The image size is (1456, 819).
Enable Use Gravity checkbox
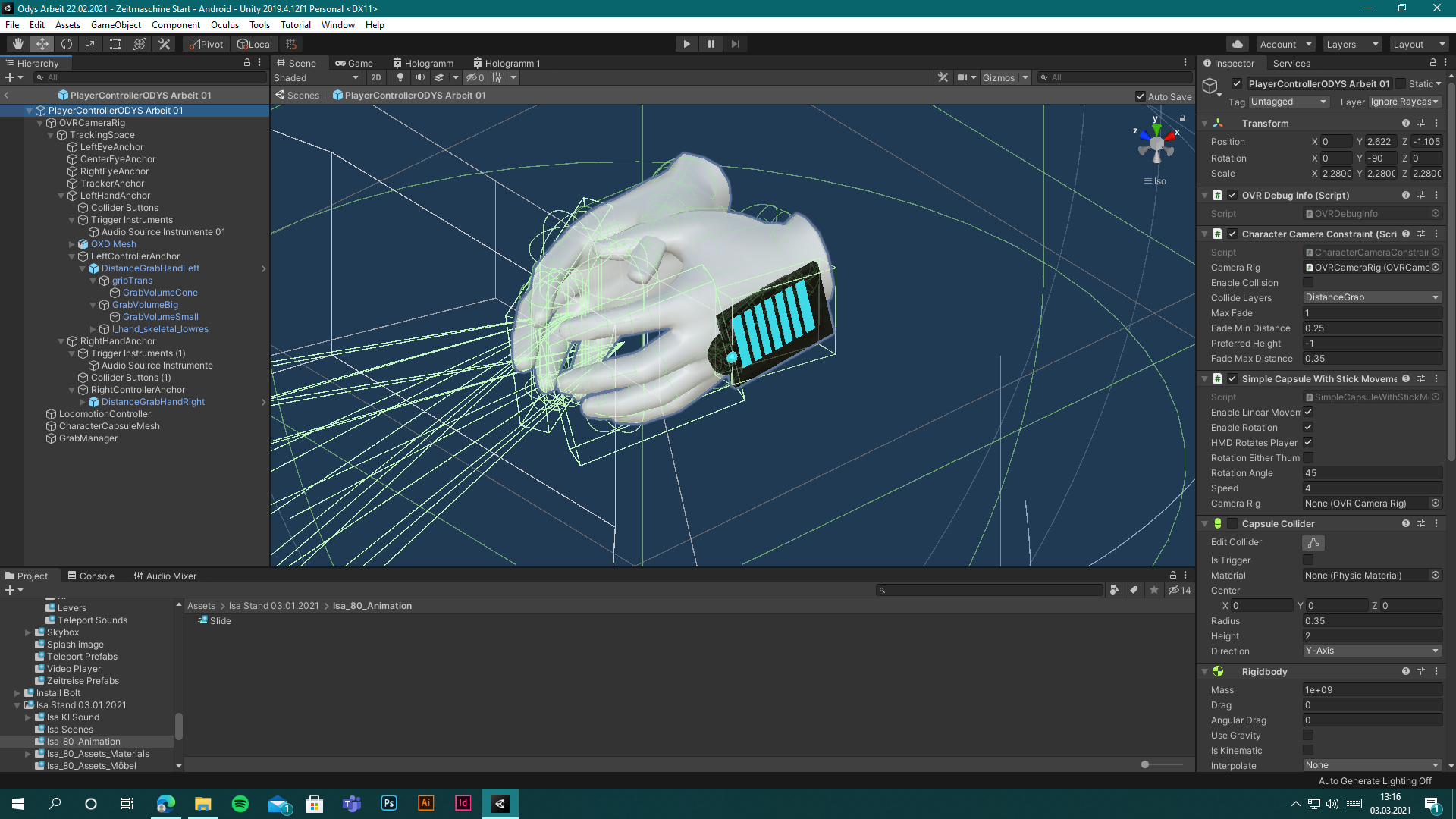1308,735
